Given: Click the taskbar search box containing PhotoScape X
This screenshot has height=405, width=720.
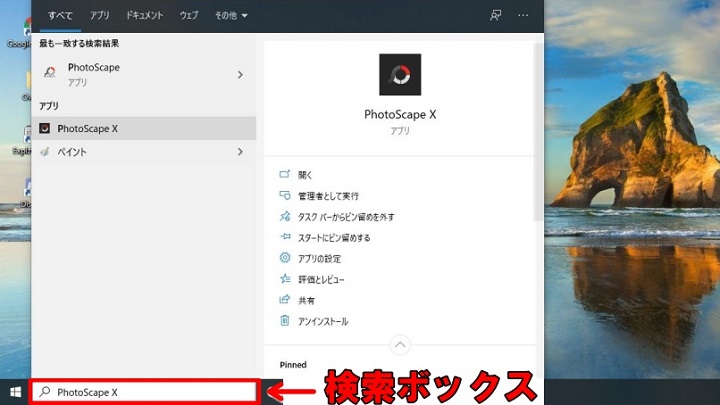Looking at the screenshot, I should tap(144, 392).
